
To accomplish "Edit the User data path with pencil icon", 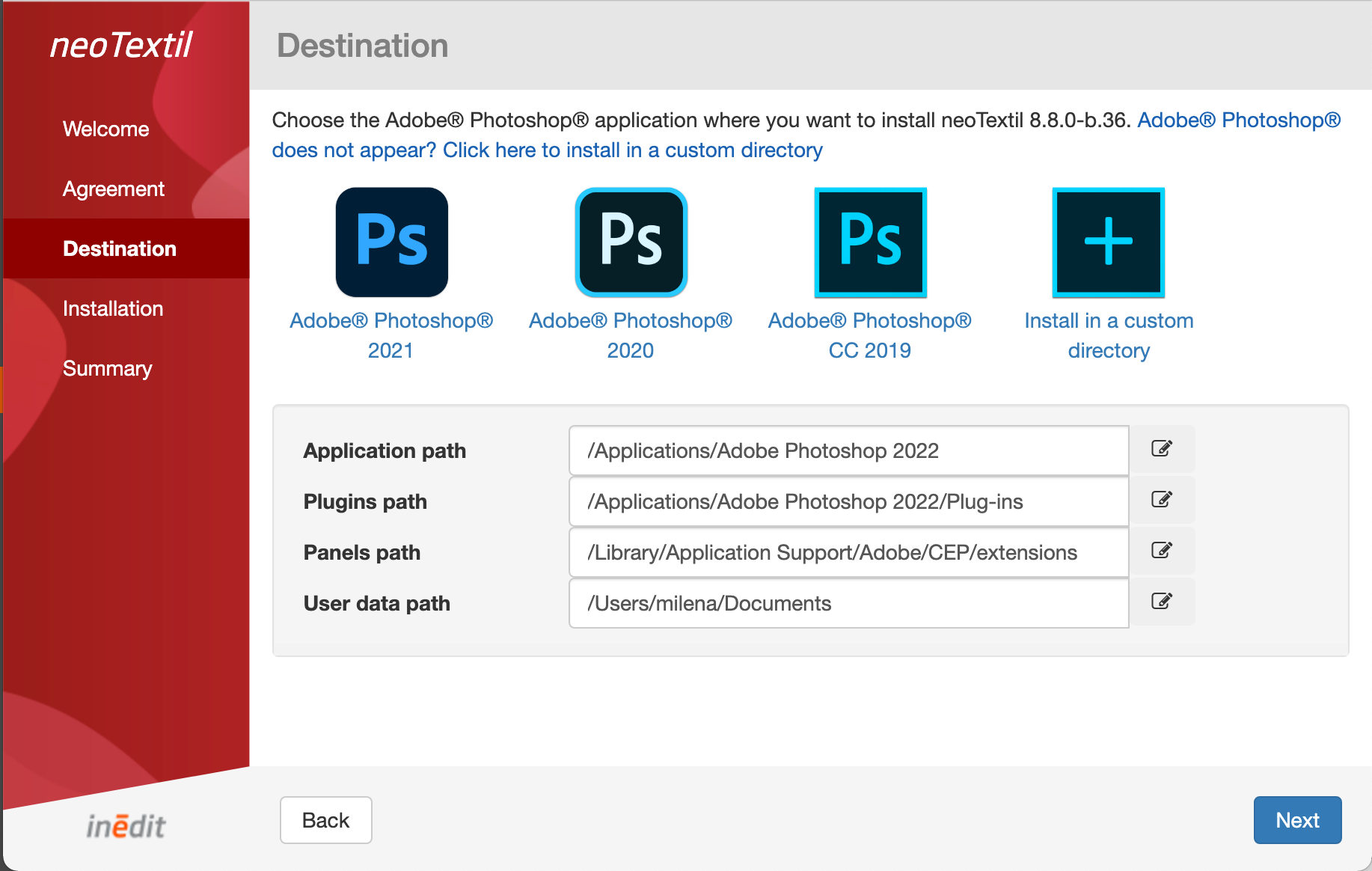I will (1162, 602).
